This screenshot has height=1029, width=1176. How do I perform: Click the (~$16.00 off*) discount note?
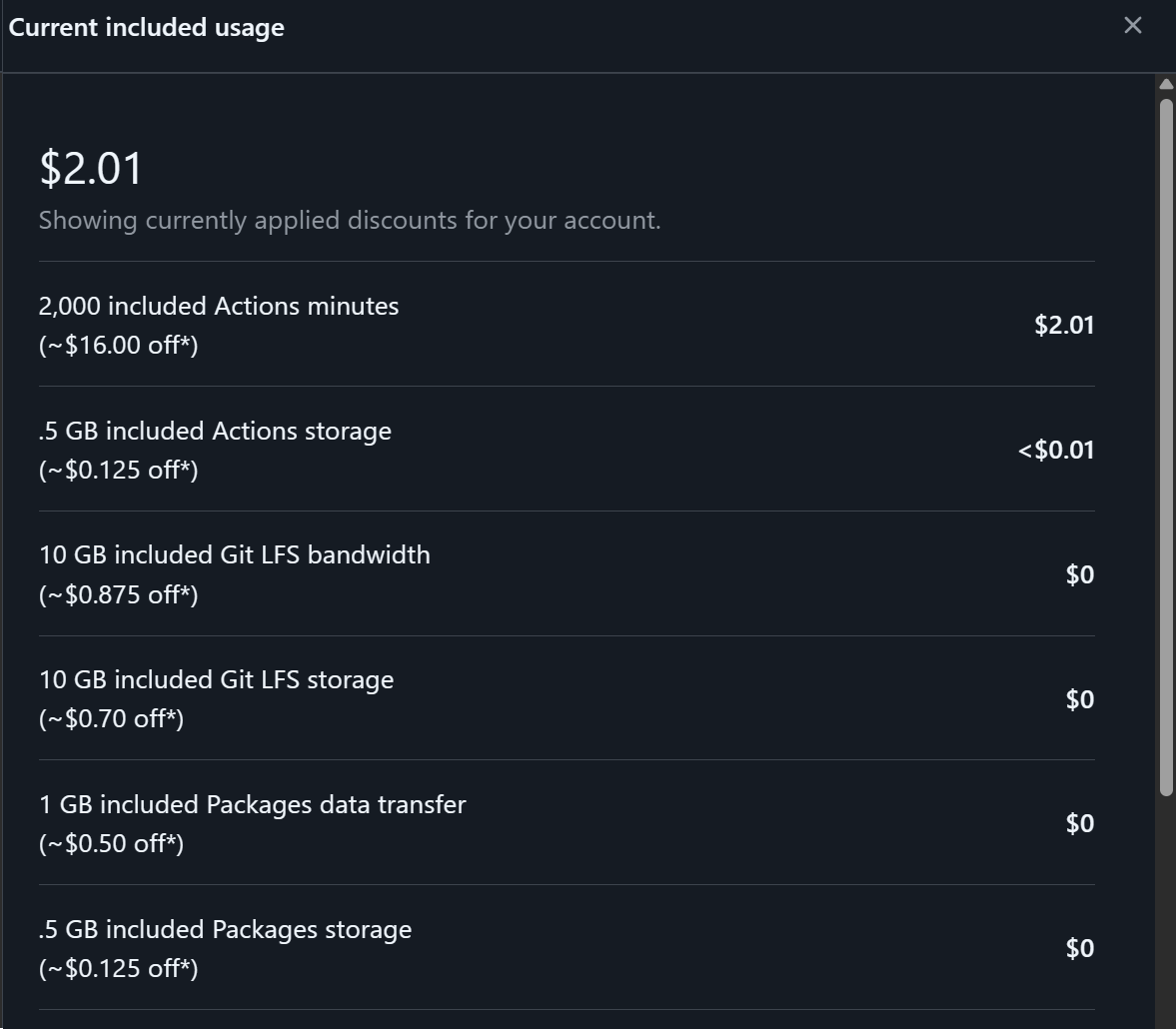point(119,345)
